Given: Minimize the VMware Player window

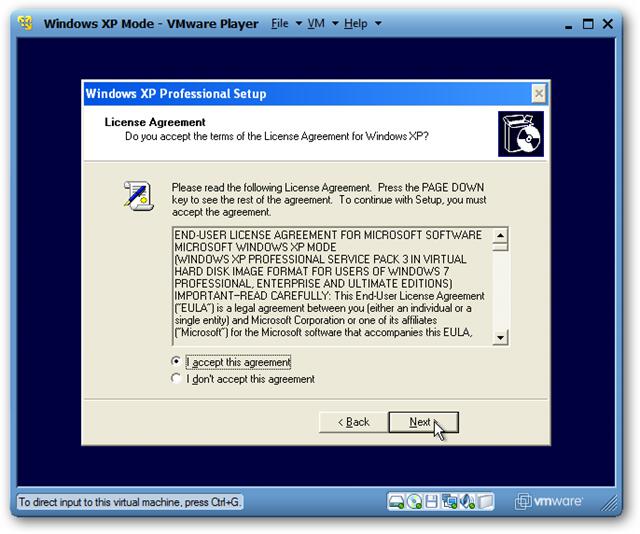Looking at the screenshot, I should click(x=568, y=25).
